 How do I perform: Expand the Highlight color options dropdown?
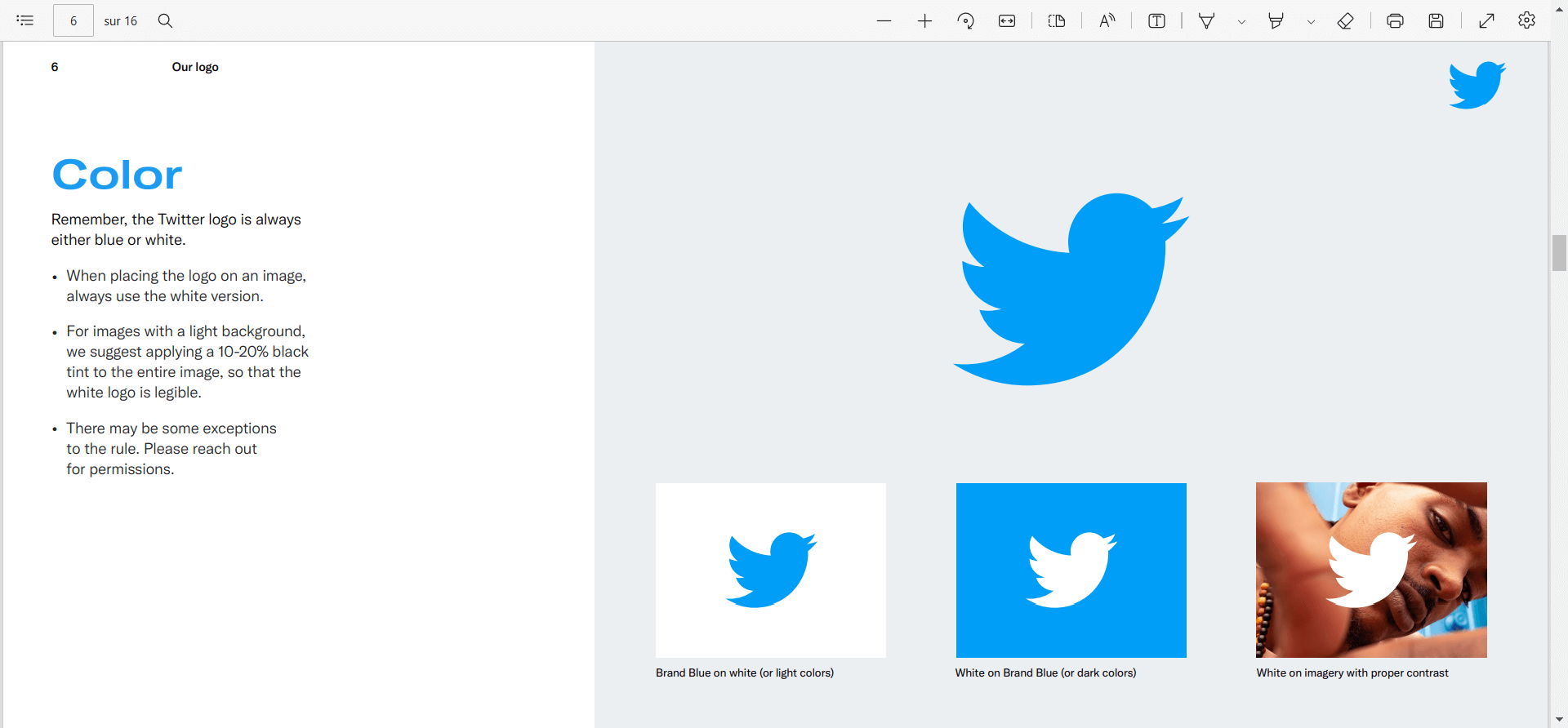tap(1311, 22)
